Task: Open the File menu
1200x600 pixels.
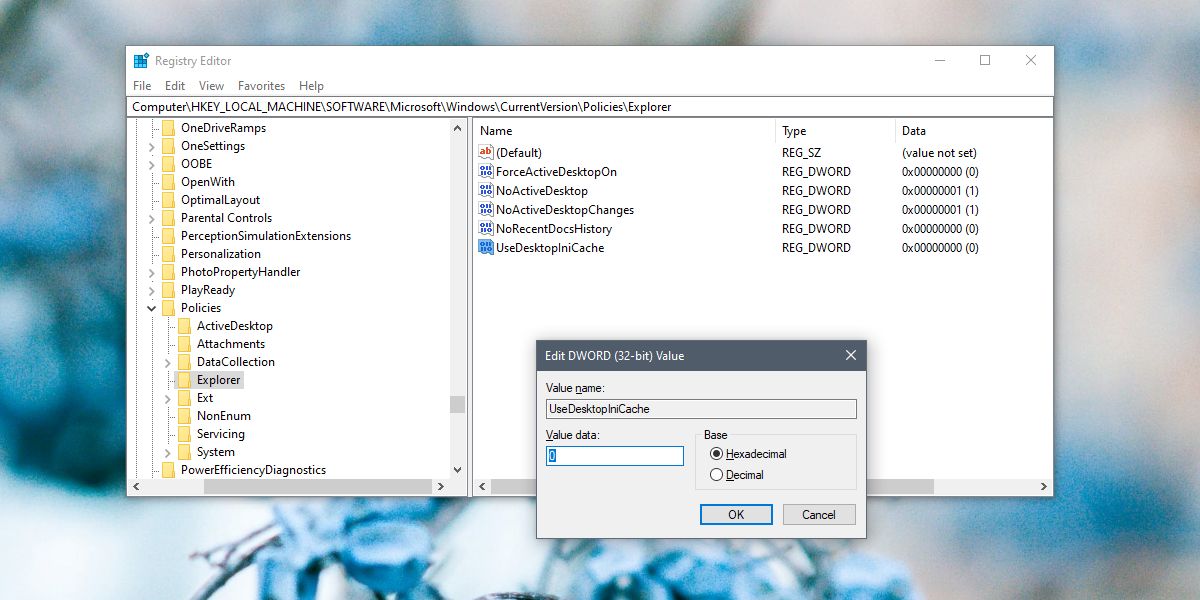Action: [142, 86]
